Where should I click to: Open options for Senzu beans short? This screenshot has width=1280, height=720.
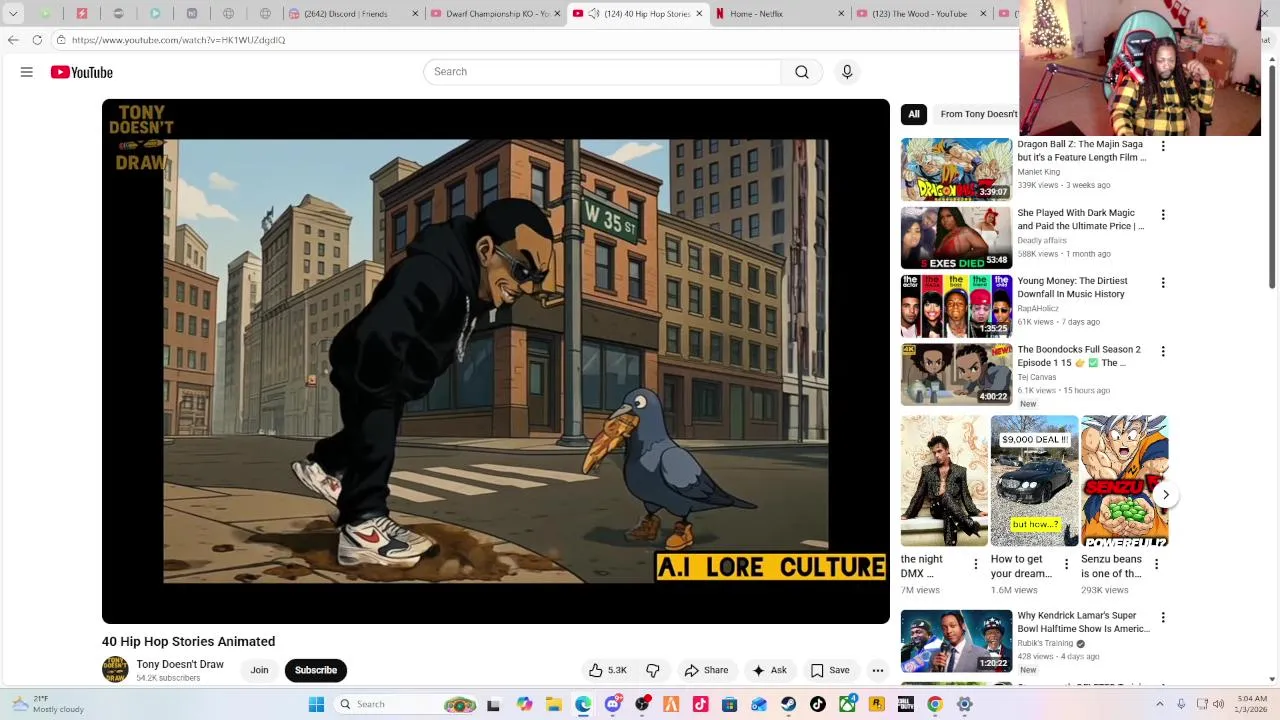click(1156, 564)
